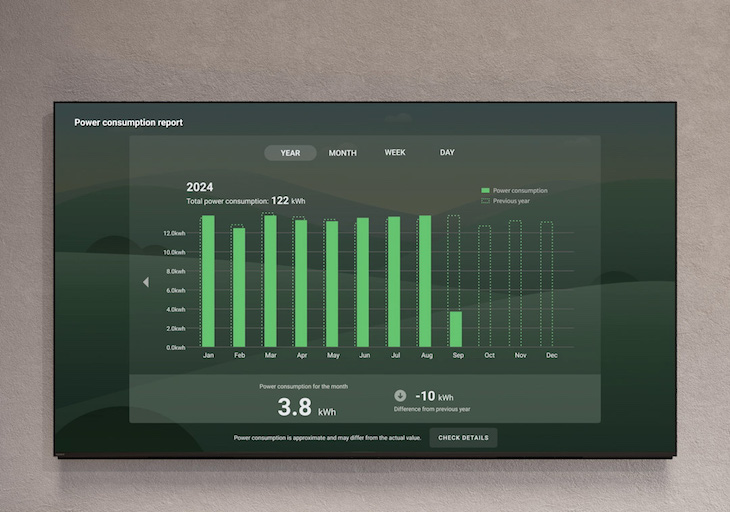Select the Apr consumption bar
Image resolution: width=730 pixels, height=512 pixels.
coord(301,283)
